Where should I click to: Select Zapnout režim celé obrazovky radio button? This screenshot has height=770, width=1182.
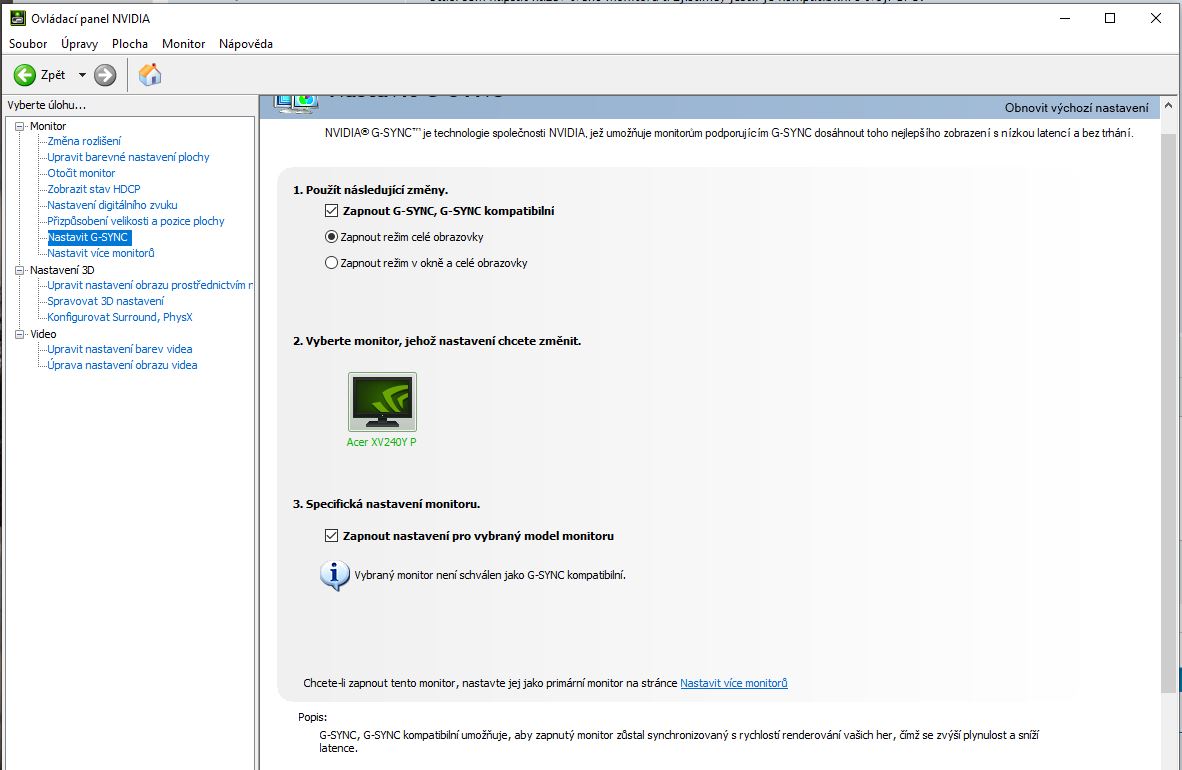332,237
